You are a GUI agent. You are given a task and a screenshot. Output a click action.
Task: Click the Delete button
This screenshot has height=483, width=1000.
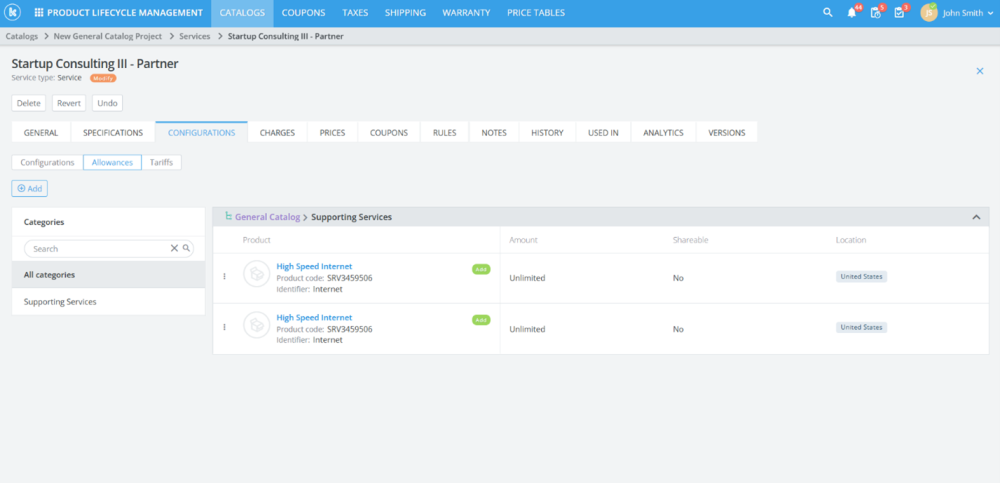click(x=29, y=103)
